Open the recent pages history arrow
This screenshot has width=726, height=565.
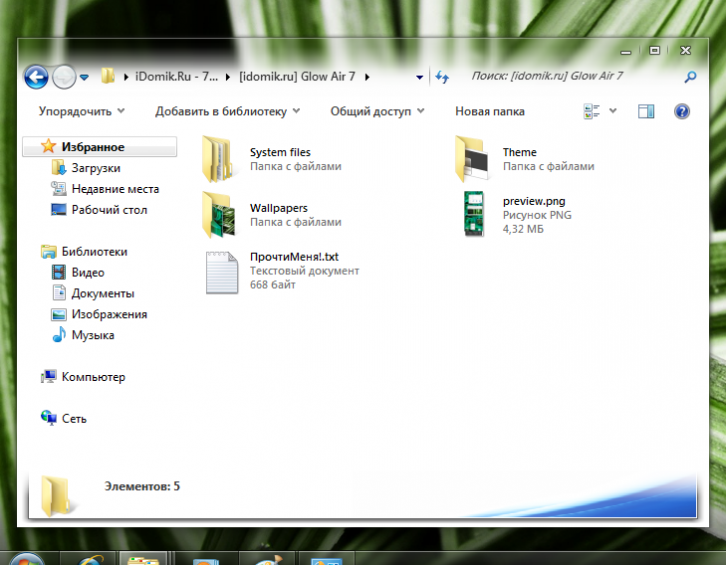click(x=84, y=77)
